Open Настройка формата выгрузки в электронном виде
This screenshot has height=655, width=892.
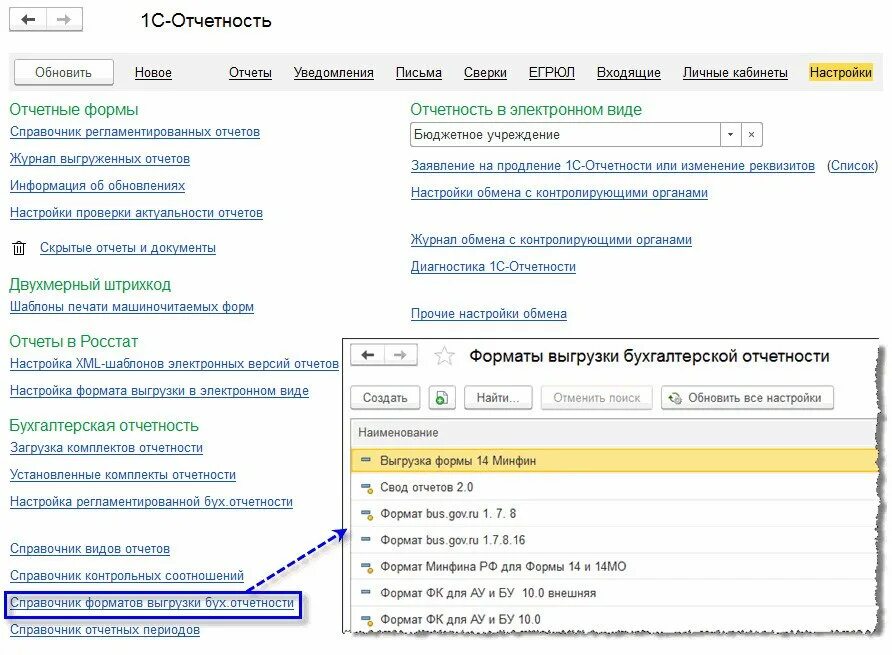(x=159, y=391)
